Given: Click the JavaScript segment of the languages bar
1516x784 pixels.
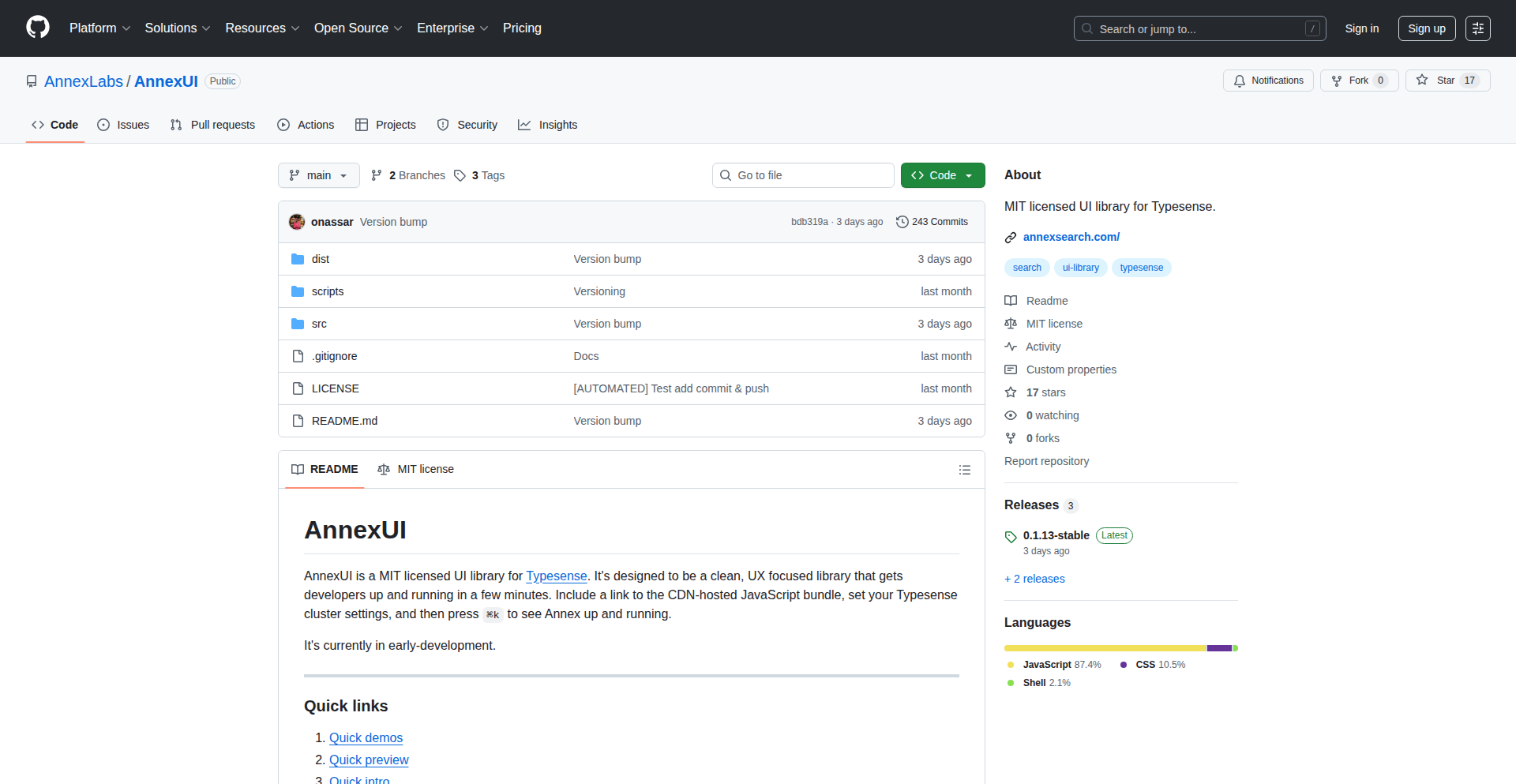Looking at the screenshot, I should pos(1105,648).
